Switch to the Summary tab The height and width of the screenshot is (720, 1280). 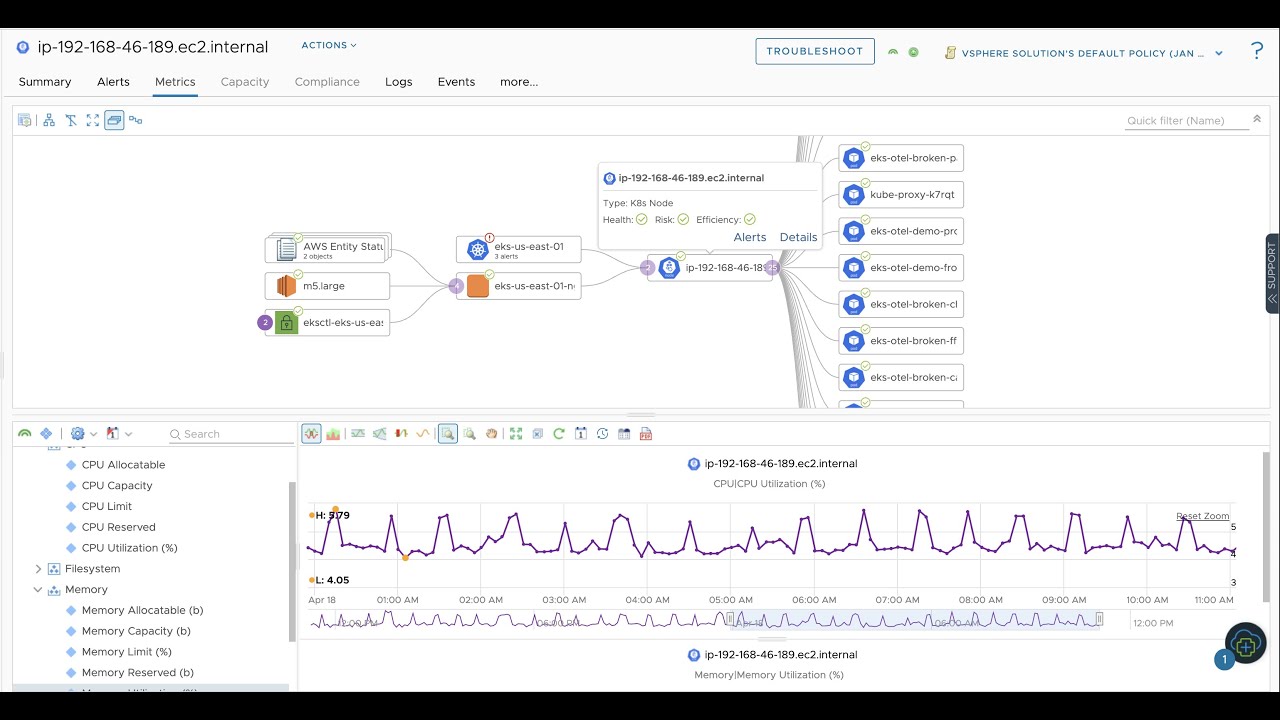pyautogui.click(x=45, y=82)
